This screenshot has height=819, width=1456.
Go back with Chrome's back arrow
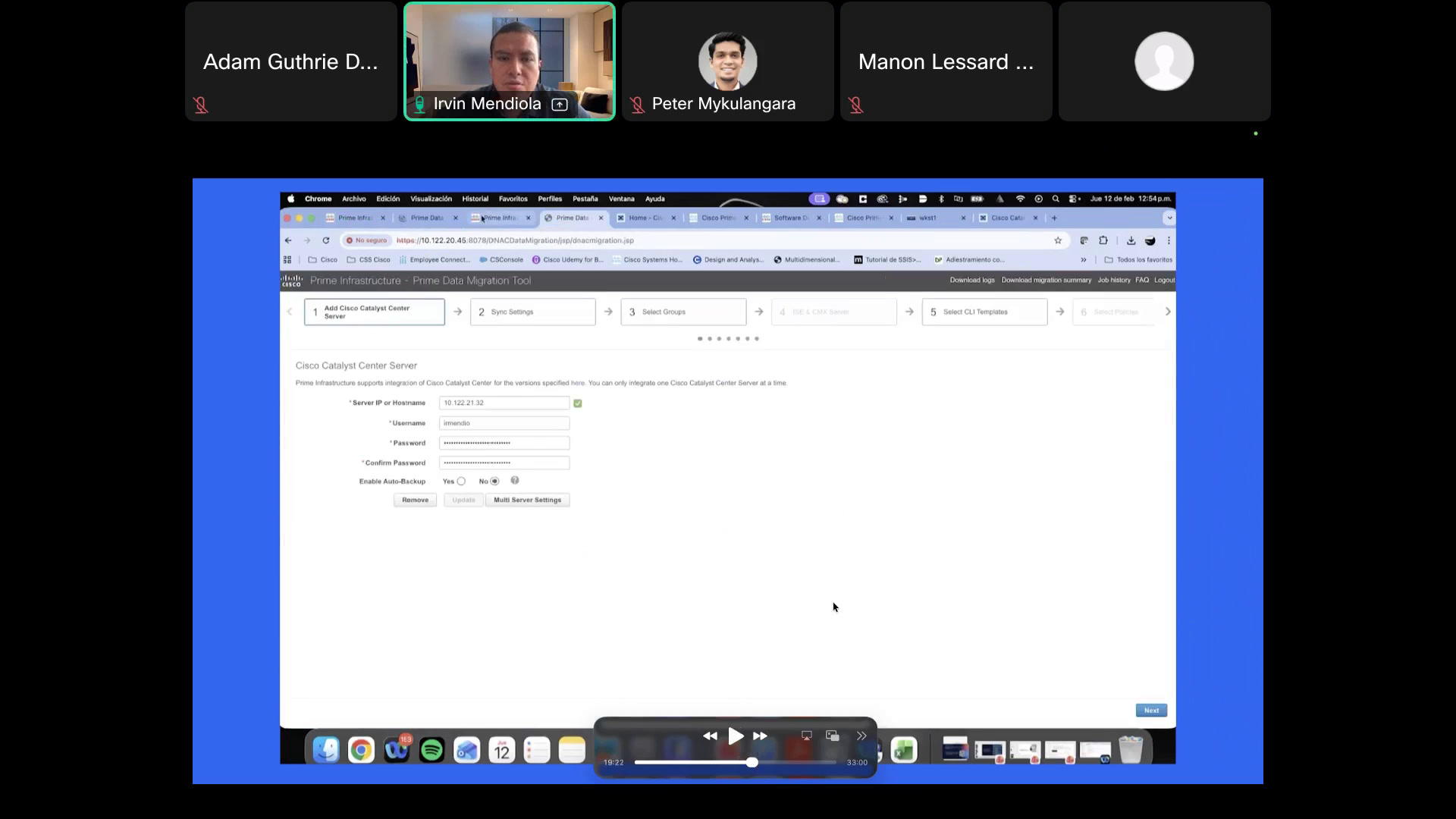[288, 240]
